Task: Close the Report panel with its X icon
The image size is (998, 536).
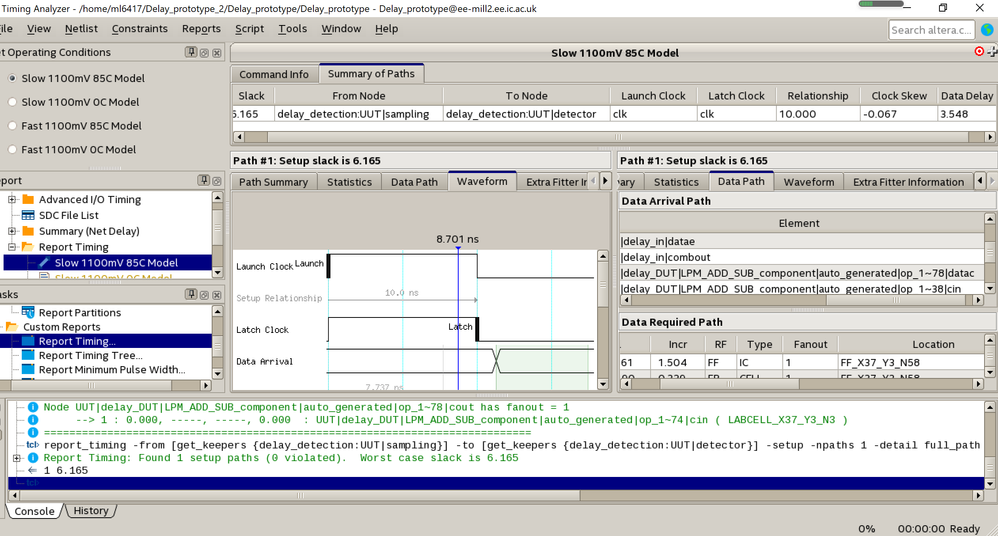Action: pos(217,181)
